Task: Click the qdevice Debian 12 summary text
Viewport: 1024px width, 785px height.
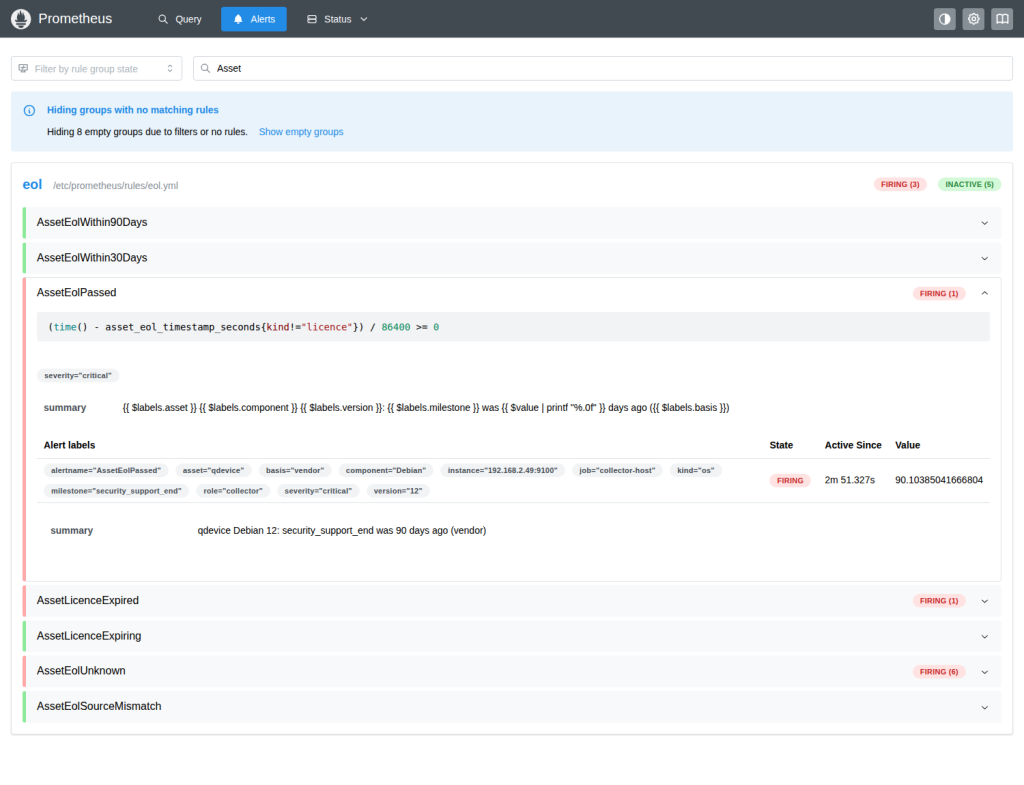Action: tap(342, 530)
